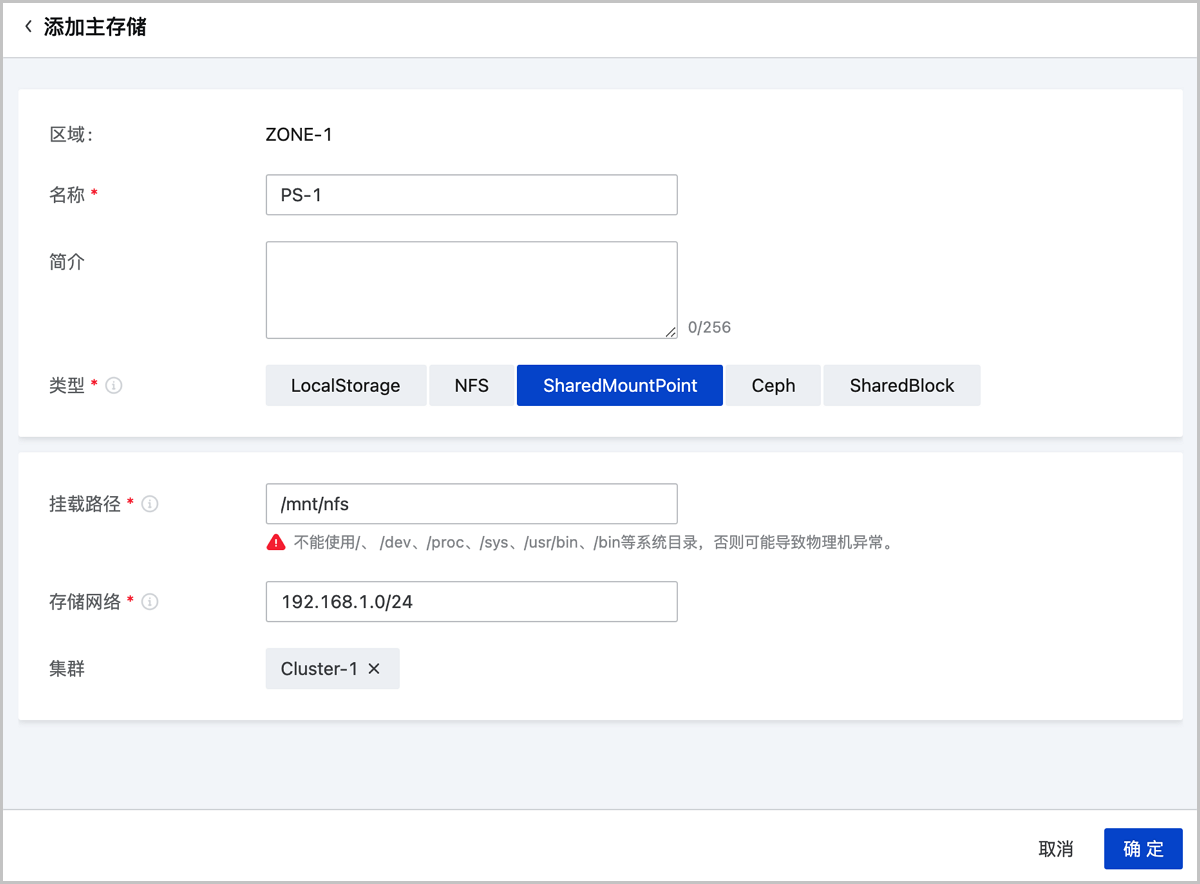Select NFS storage type
The image size is (1200, 884).
[471, 386]
